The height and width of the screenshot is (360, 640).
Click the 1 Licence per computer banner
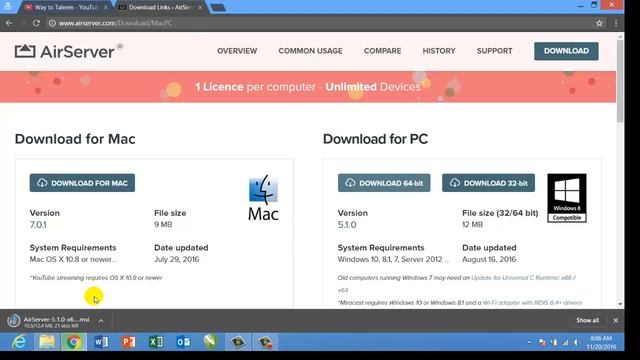coord(308,87)
